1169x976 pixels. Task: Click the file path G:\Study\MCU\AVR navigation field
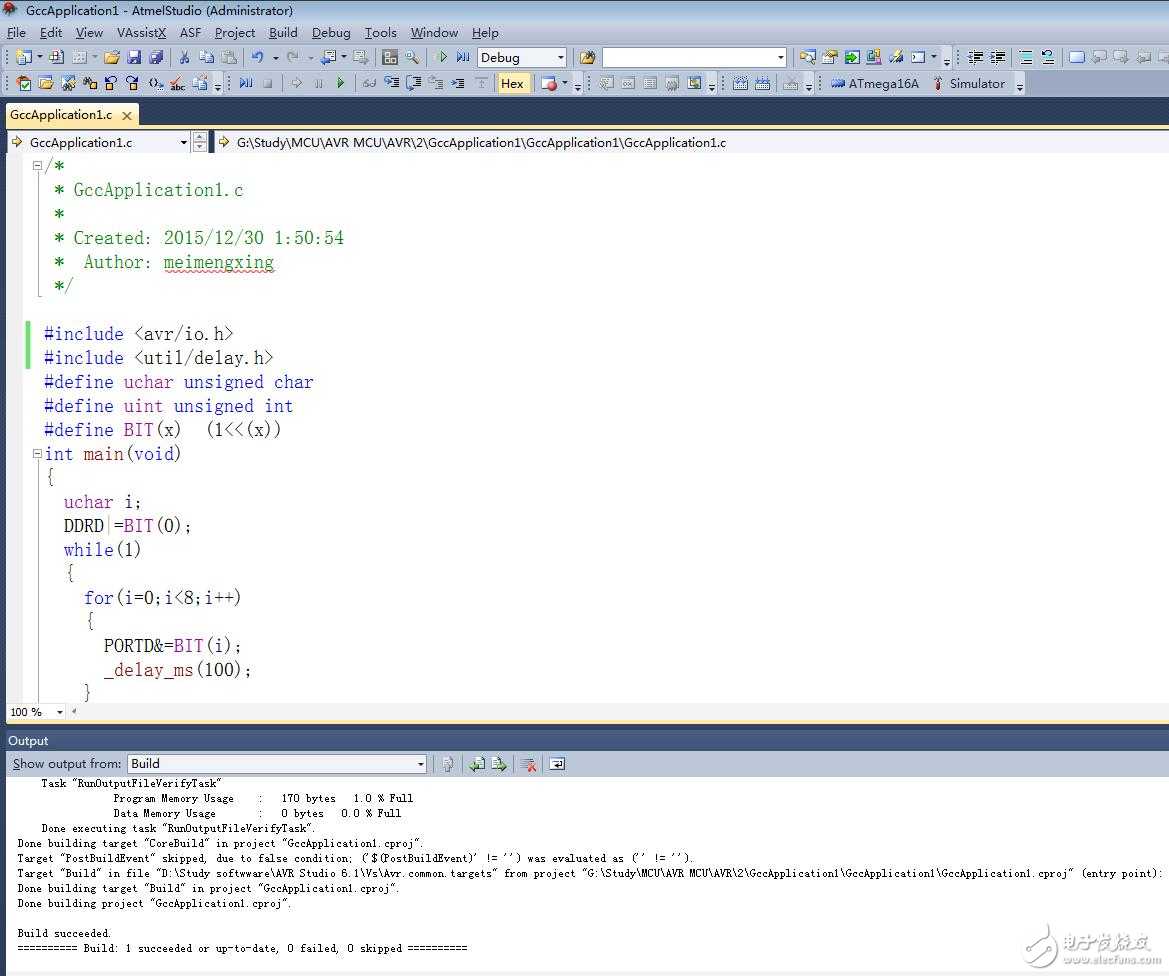pyautogui.click(x=481, y=142)
